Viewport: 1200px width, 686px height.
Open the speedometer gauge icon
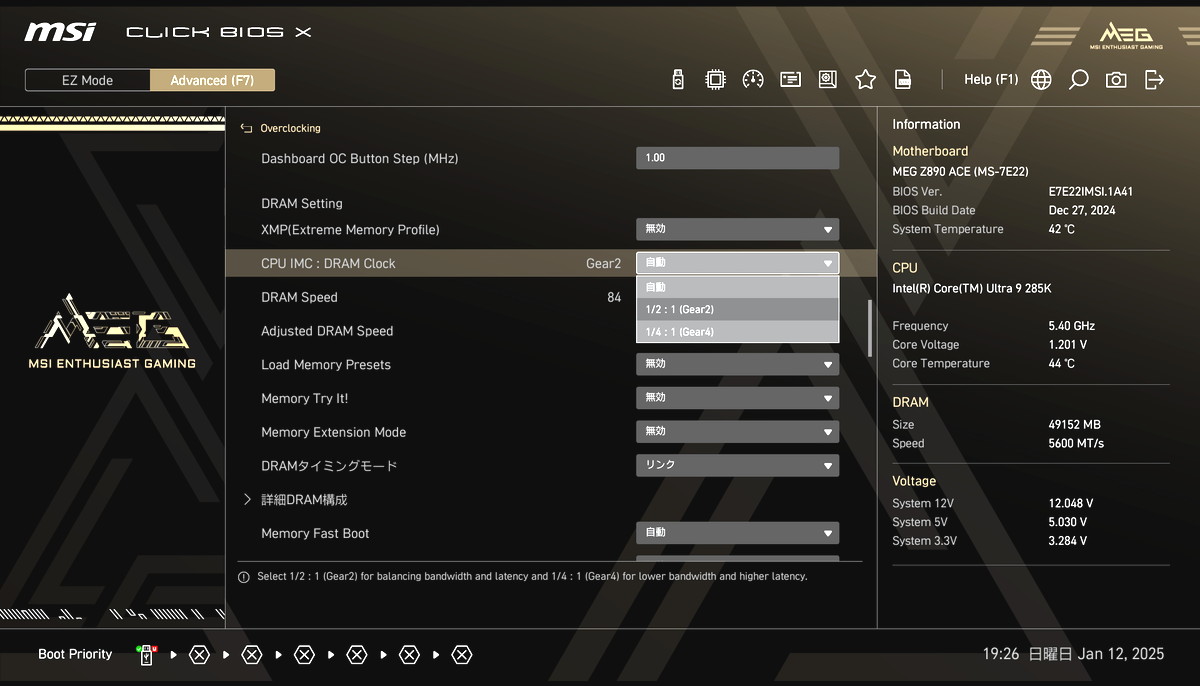point(753,80)
